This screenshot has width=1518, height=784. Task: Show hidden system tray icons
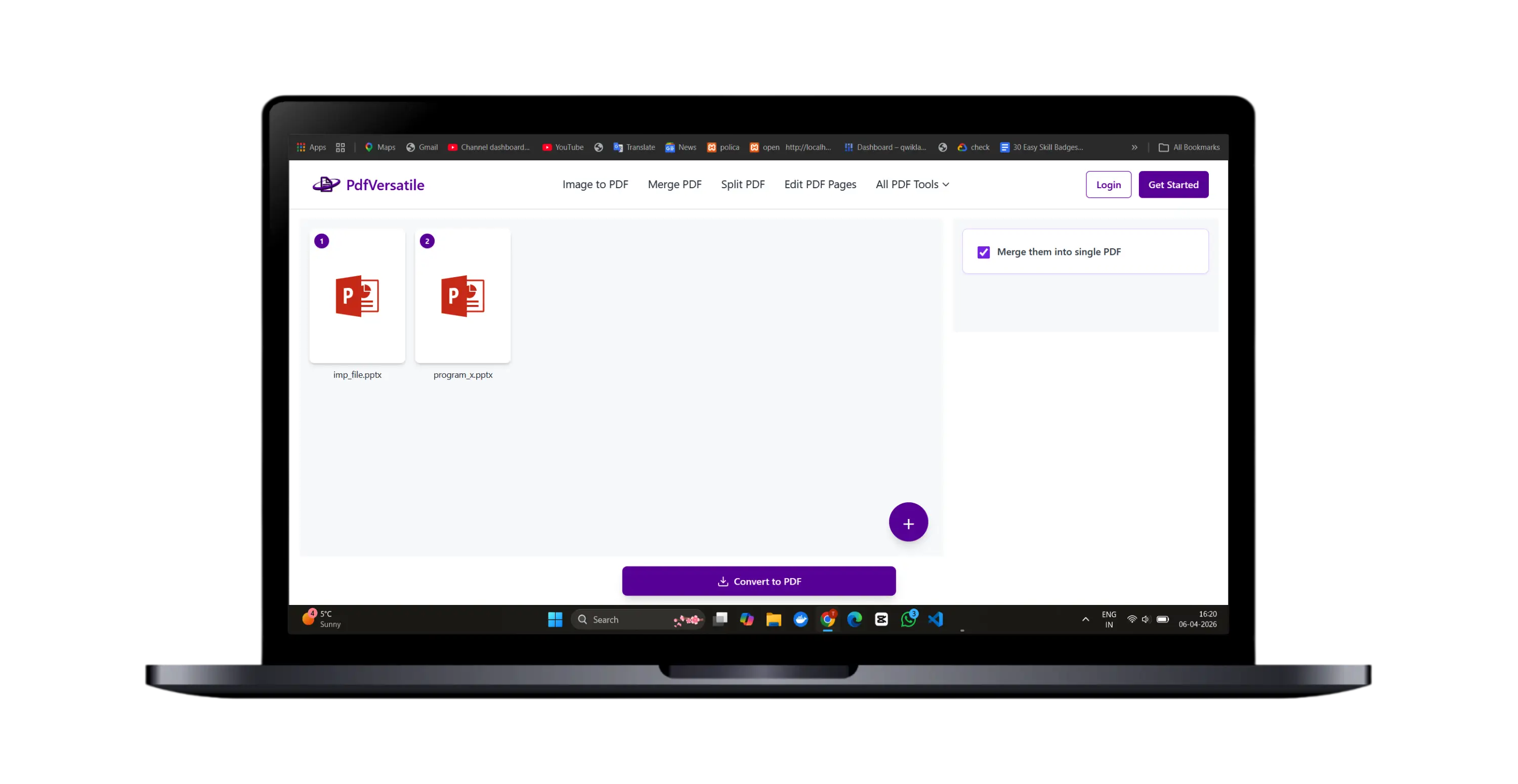tap(1085, 619)
